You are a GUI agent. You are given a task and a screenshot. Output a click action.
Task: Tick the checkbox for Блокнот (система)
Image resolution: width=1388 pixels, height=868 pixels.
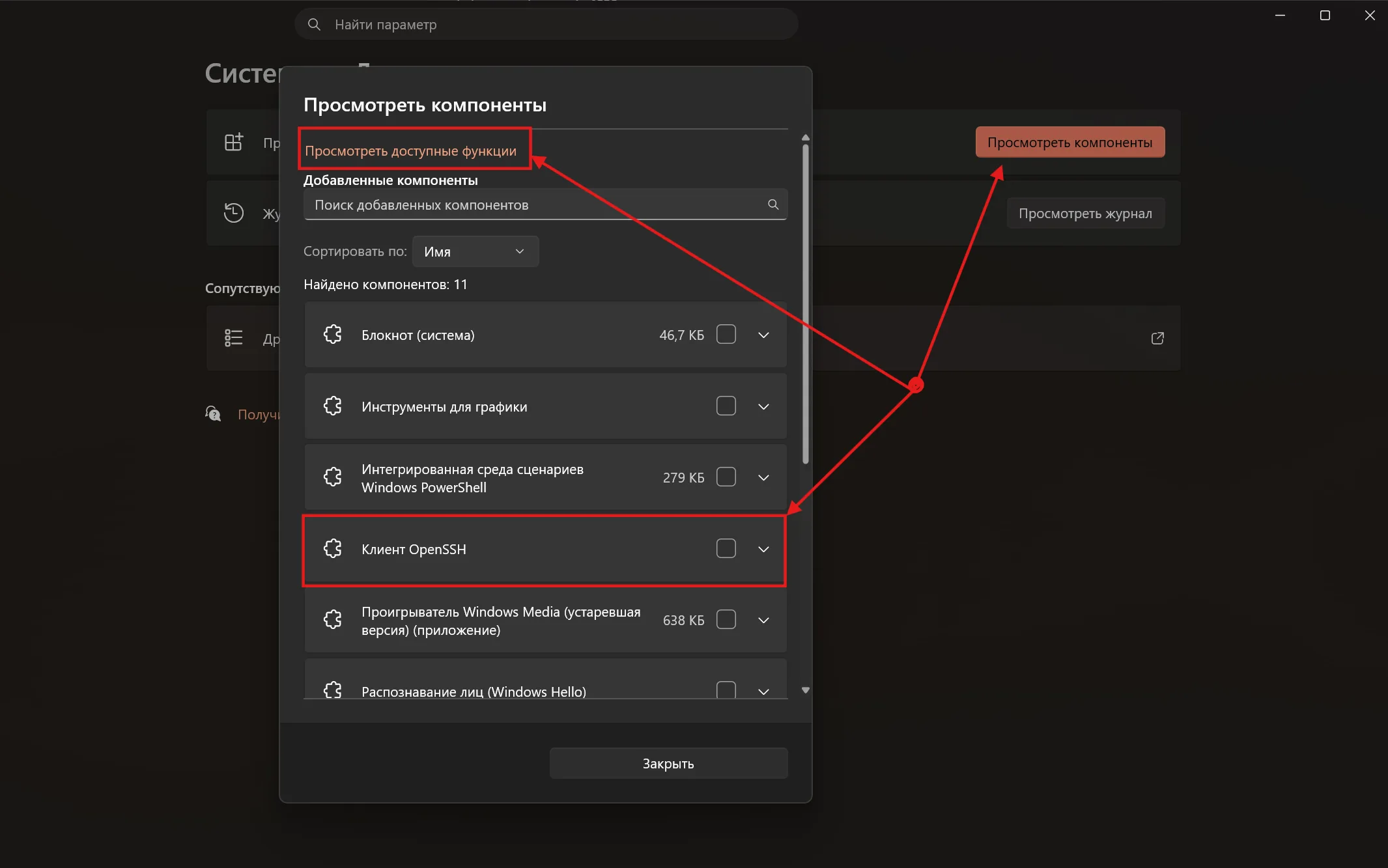(x=726, y=335)
